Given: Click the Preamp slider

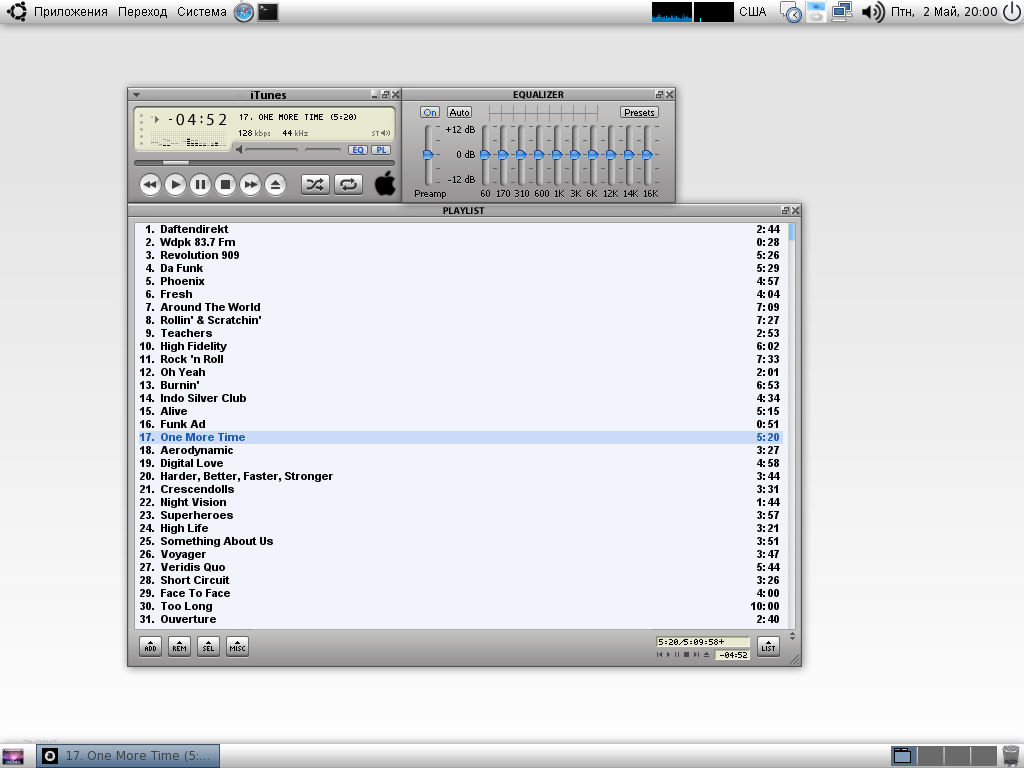Looking at the screenshot, I should 428,155.
